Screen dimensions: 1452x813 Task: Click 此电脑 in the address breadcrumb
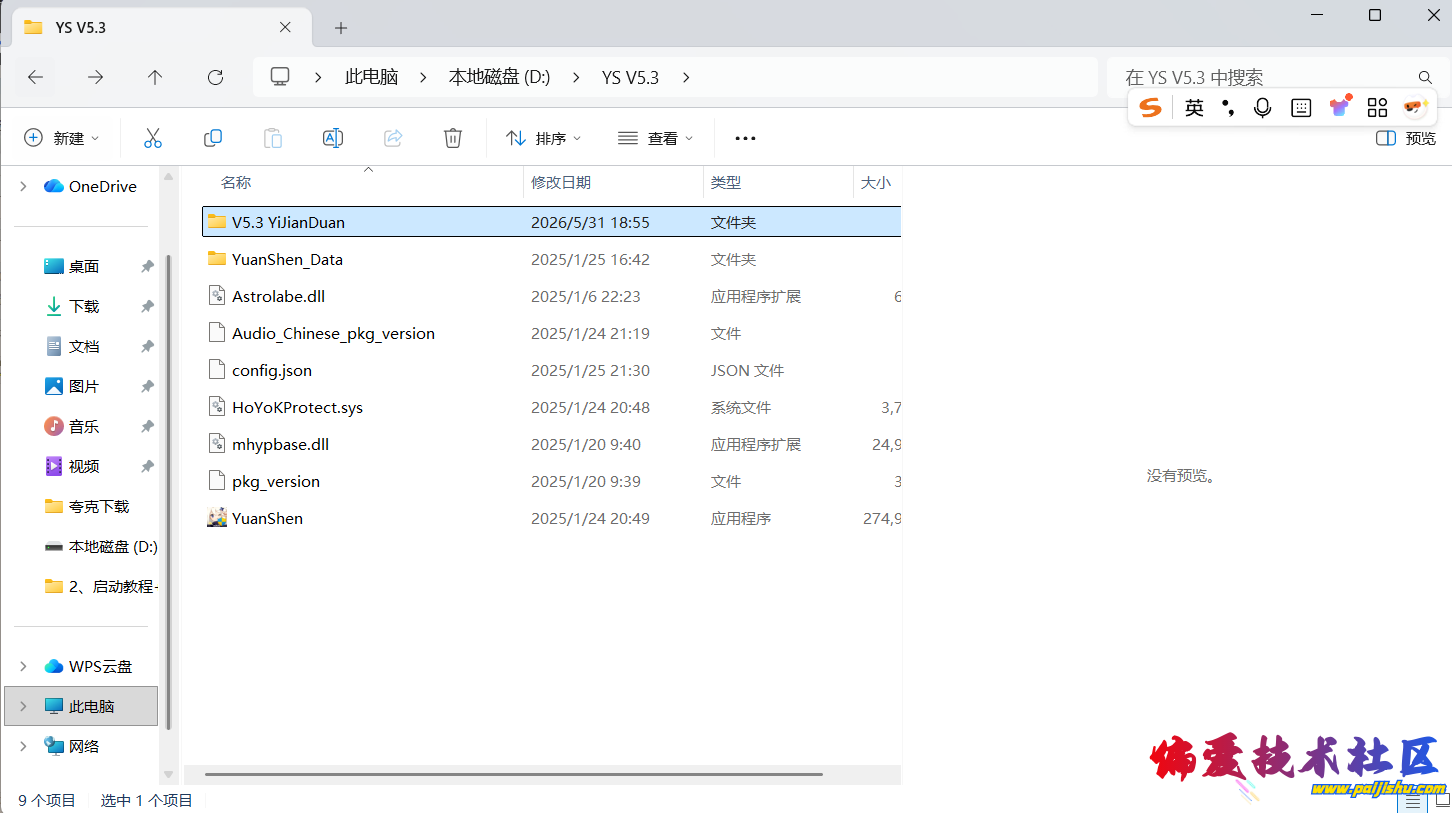click(372, 77)
